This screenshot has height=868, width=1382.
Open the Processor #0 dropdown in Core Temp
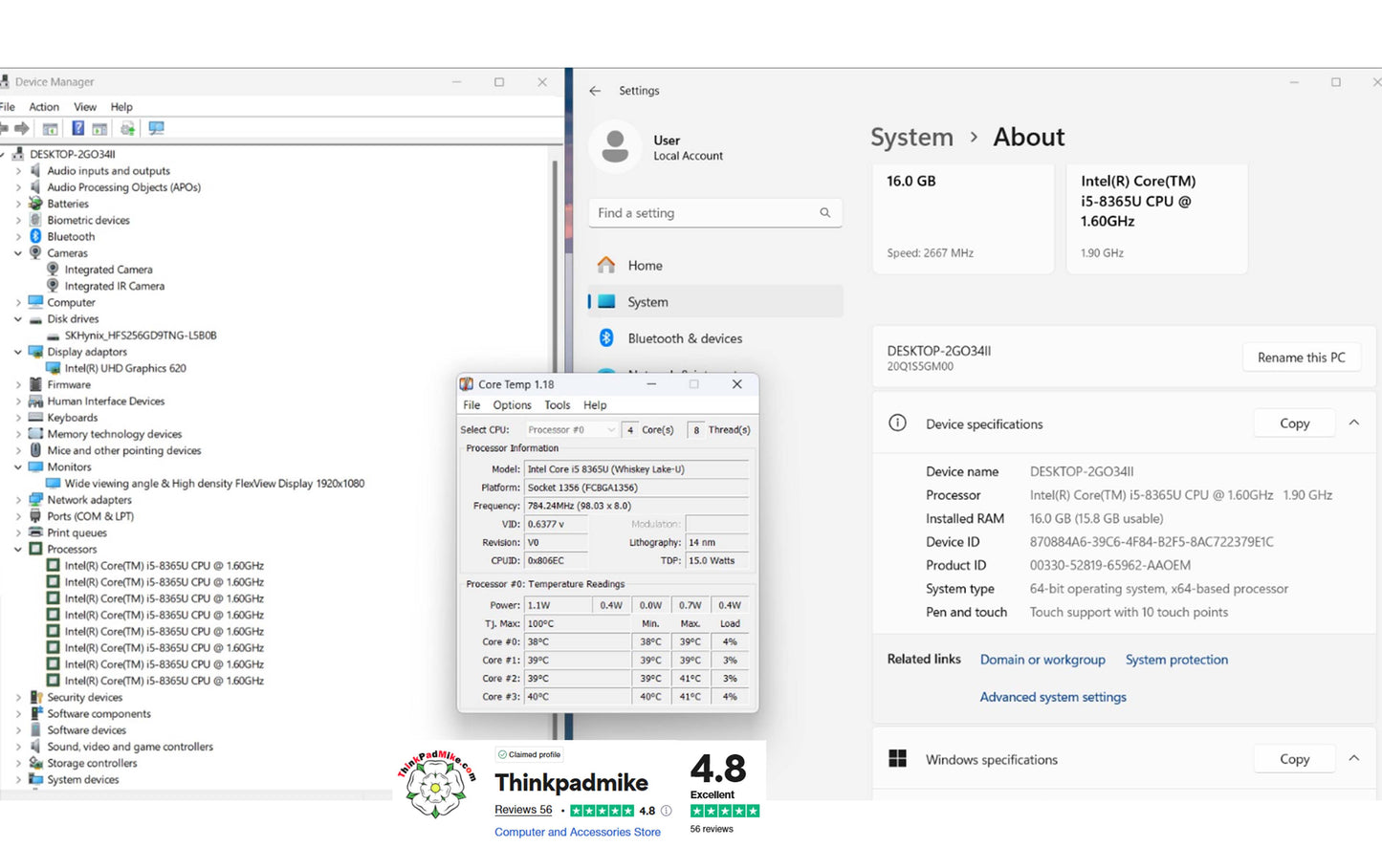coord(572,430)
